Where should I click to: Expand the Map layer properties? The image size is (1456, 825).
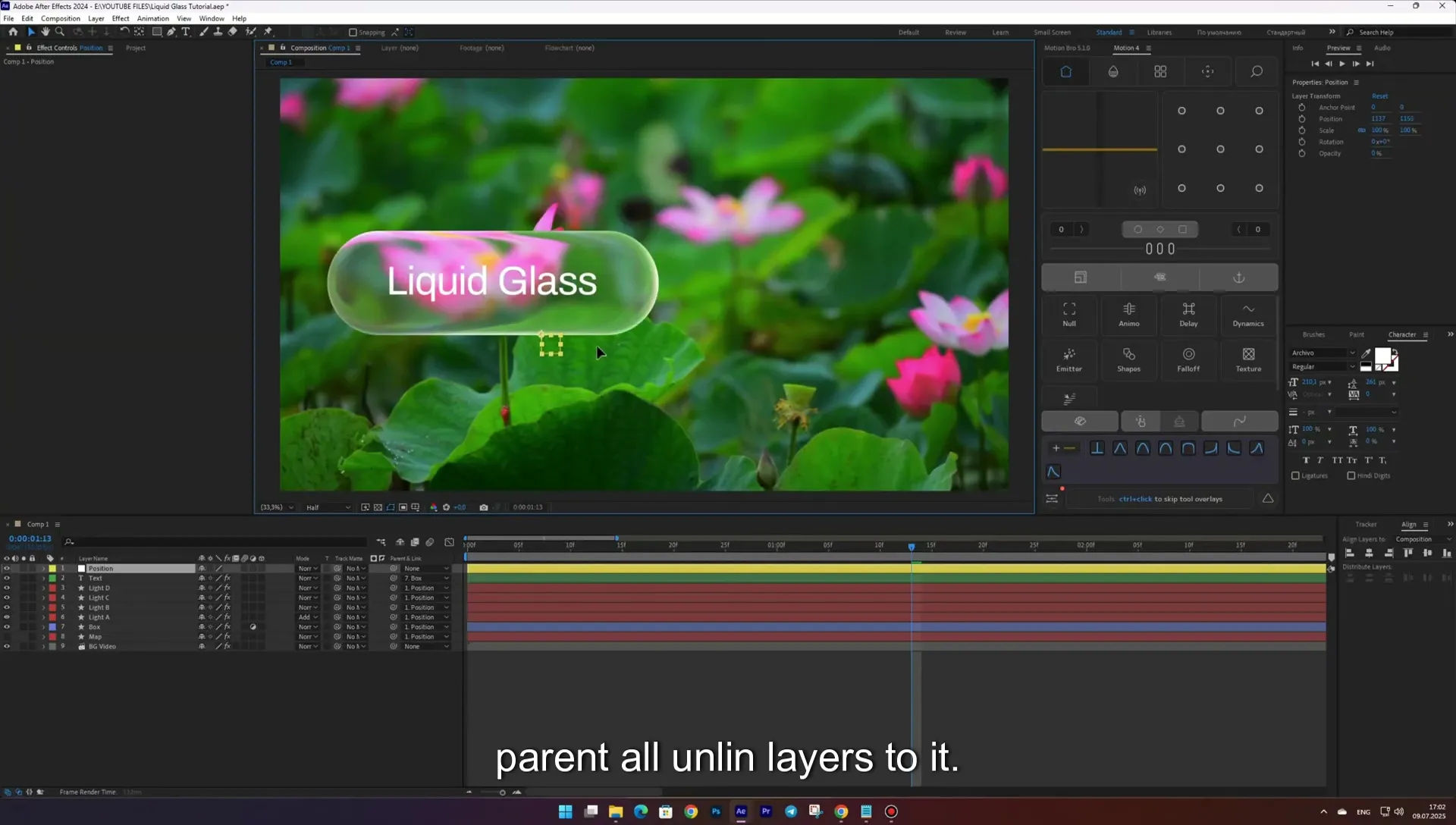[43, 637]
